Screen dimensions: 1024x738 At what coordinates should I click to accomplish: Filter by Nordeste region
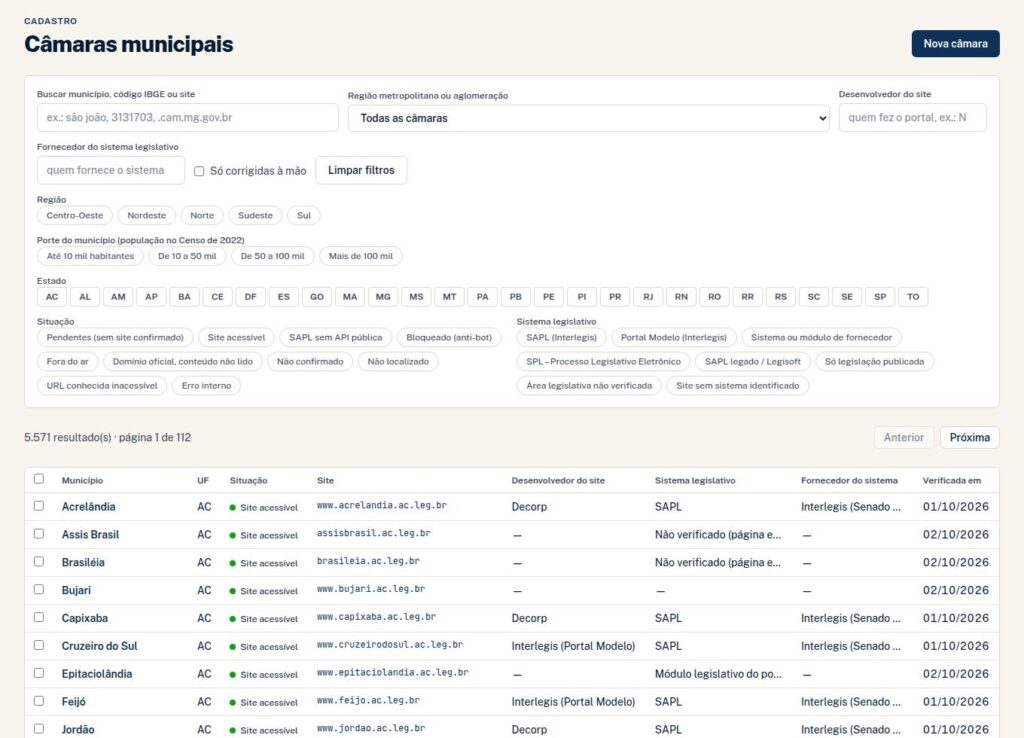pos(146,216)
